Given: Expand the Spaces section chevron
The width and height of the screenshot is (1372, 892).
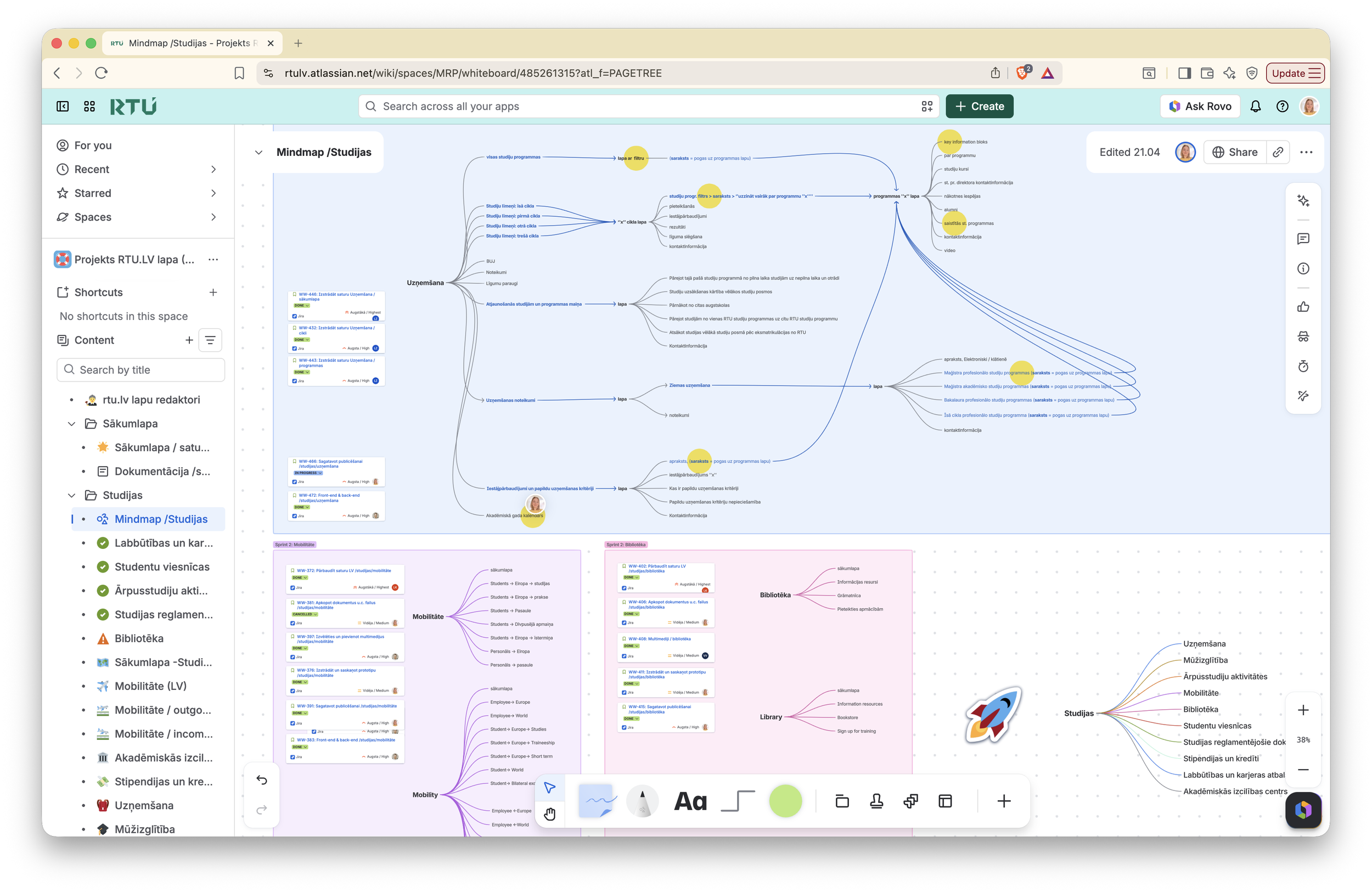Looking at the screenshot, I should (x=213, y=217).
